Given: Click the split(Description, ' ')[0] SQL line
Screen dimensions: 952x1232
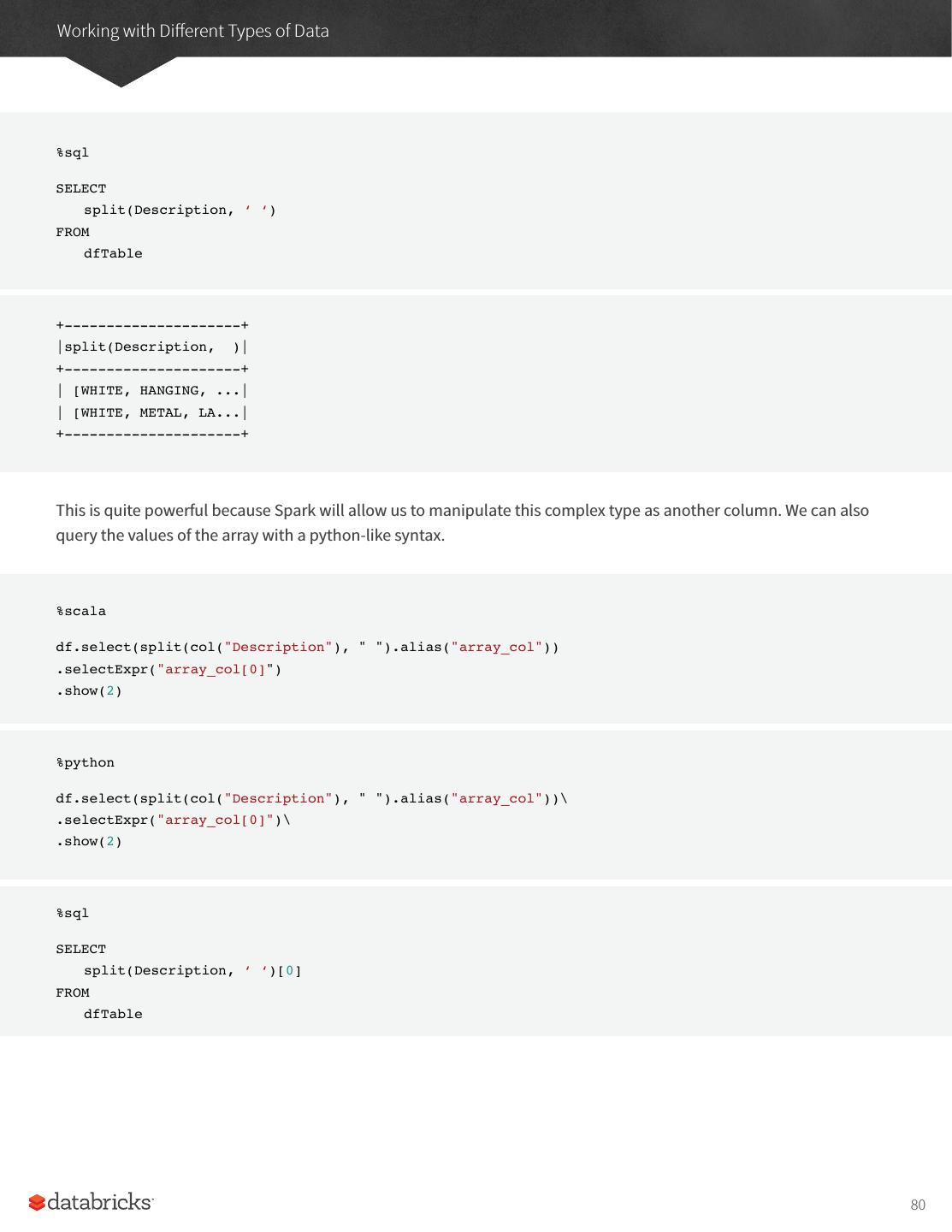Looking at the screenshot, I should click(x=192, y=970).
